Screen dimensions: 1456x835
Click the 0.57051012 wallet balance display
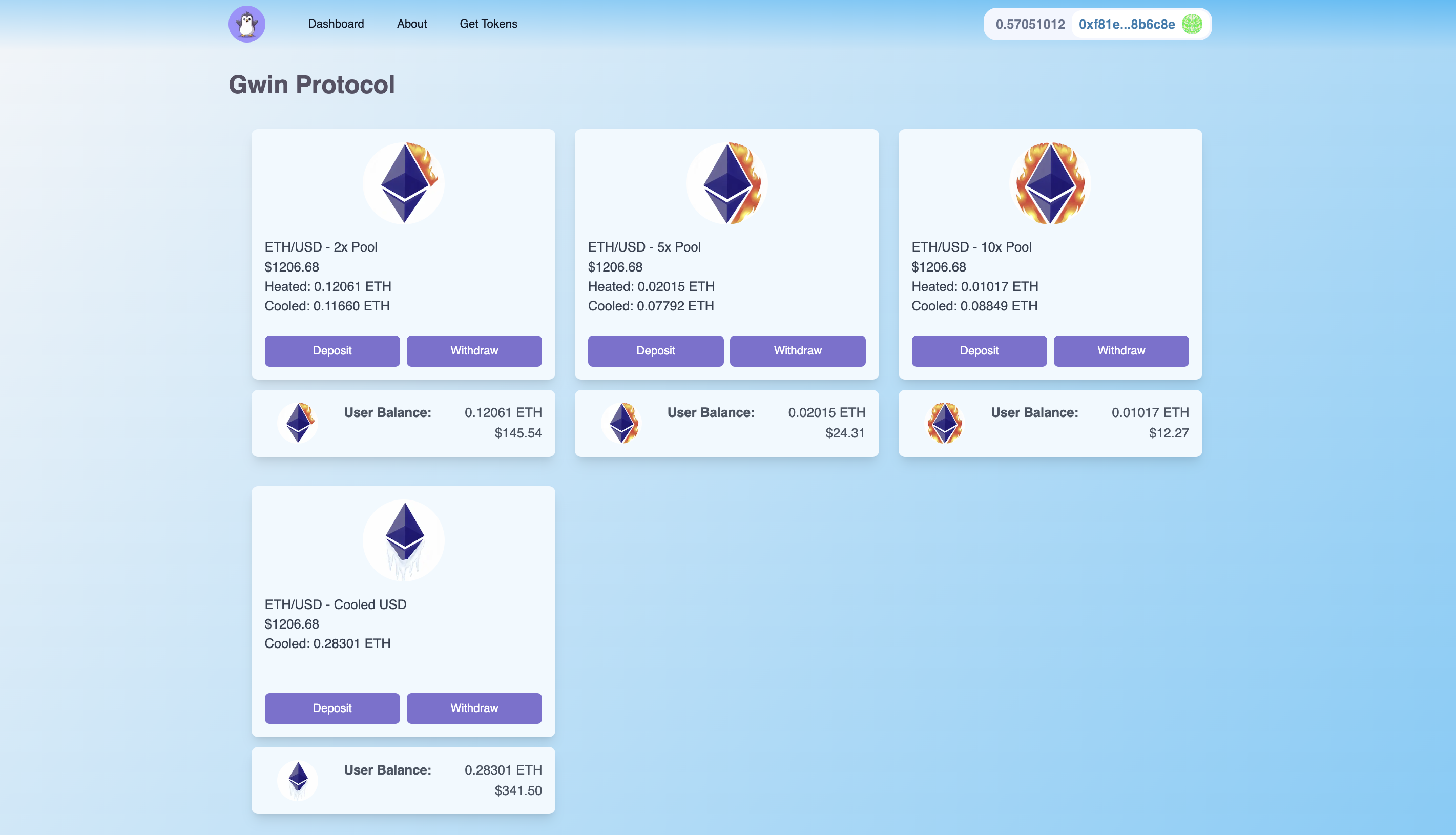coord(1030,24)
